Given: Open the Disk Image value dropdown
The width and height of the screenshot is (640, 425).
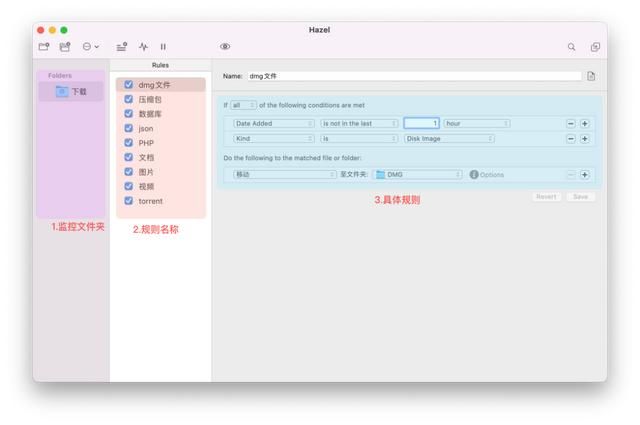Looking at the screenshot, I should point(449,139).
